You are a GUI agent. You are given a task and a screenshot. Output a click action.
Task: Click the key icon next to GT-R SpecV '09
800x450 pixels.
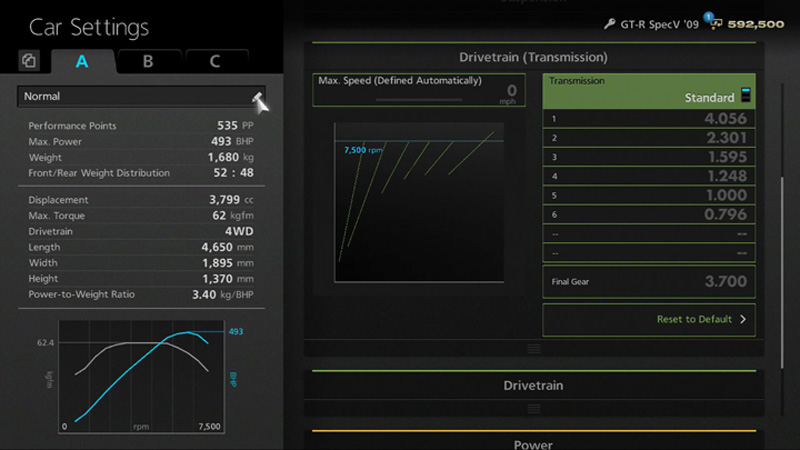coord(610,23)
